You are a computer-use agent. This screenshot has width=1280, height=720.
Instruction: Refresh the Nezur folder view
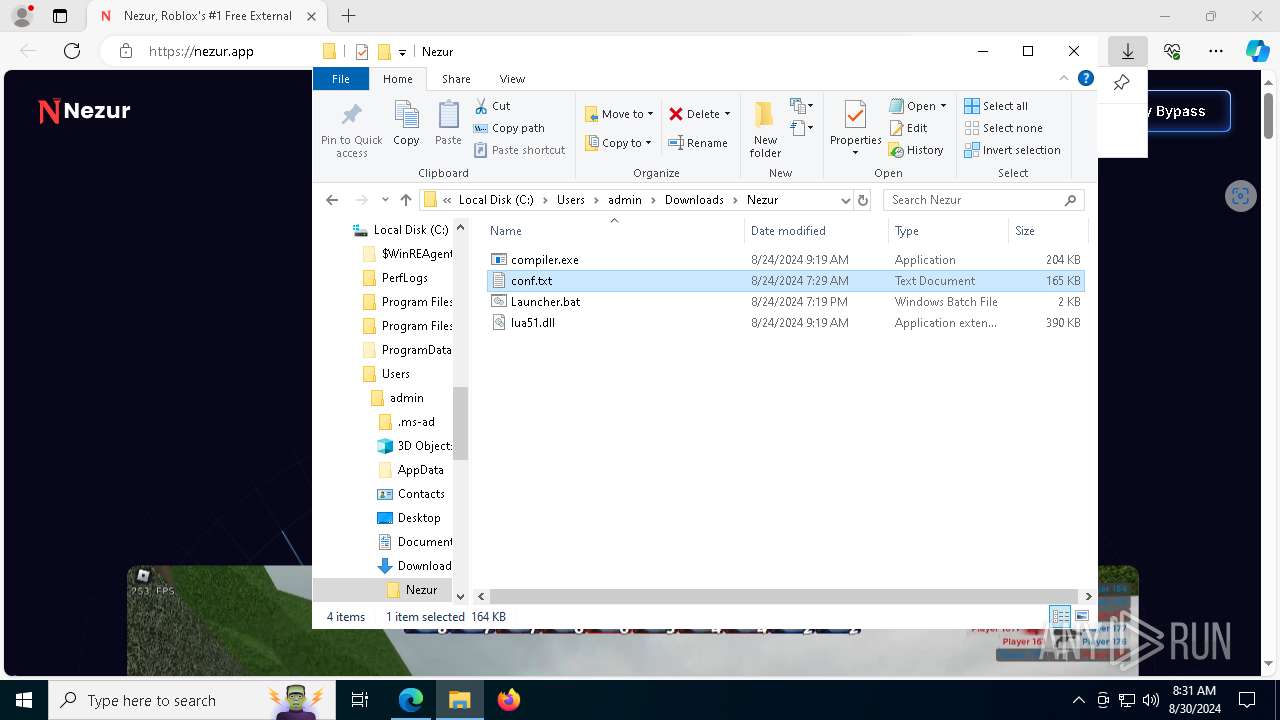pyautogui.click(x=863, y=200)
